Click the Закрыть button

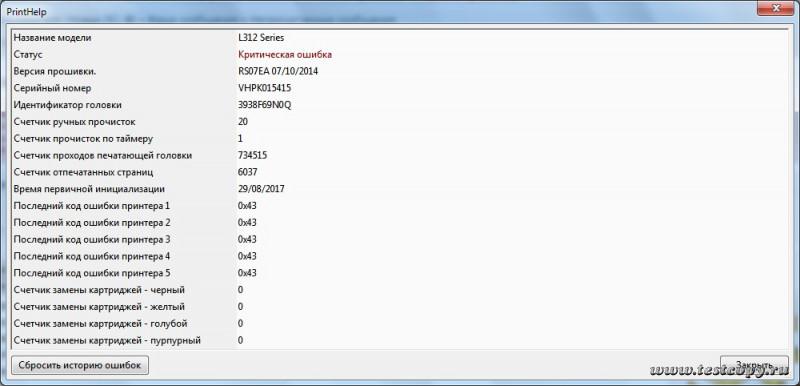[x=754, y=365]
